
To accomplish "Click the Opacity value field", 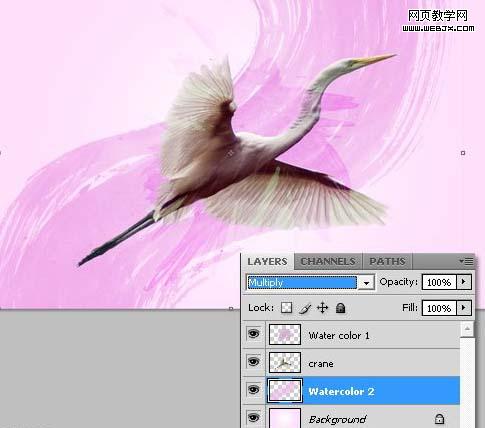I will coord(439,282).
